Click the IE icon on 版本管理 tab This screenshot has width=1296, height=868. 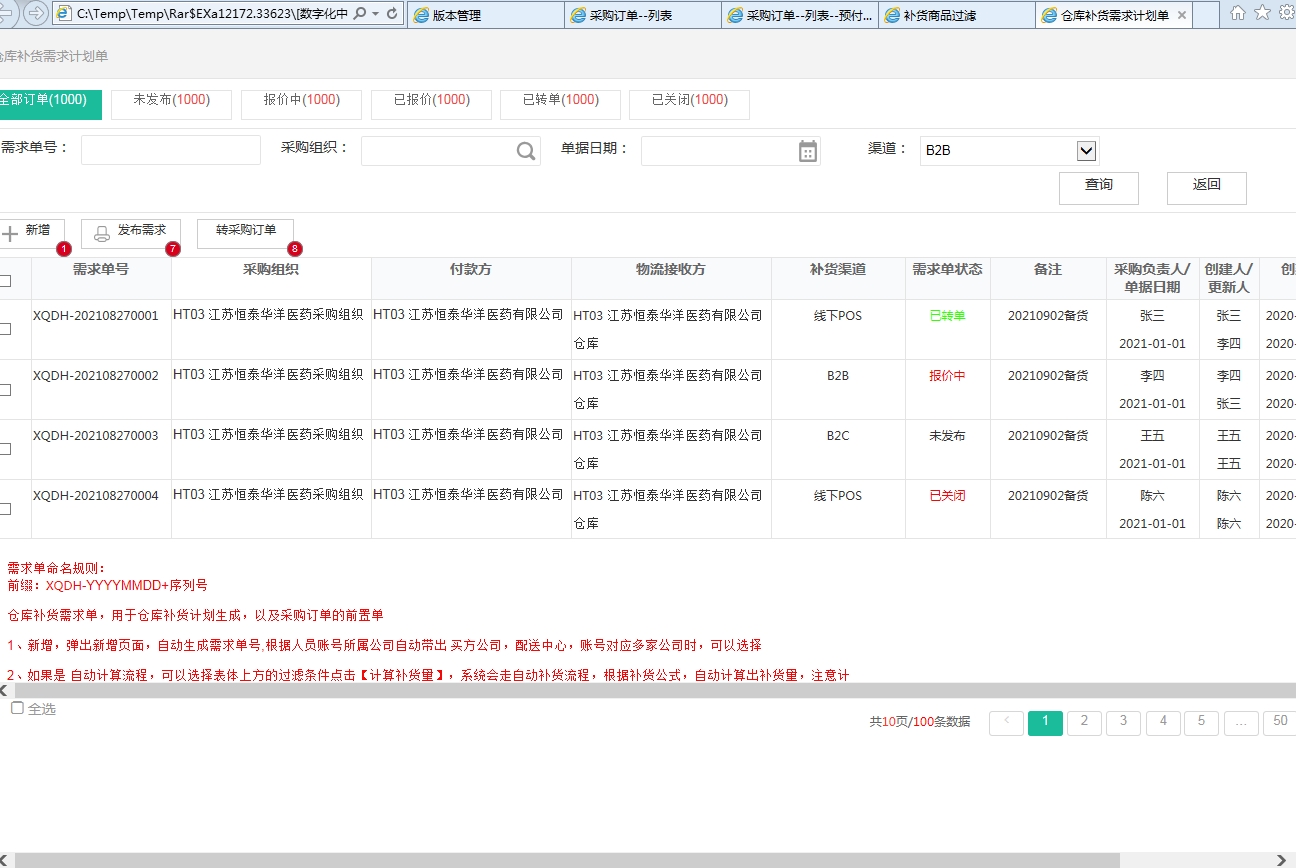(x=422, y=15)
